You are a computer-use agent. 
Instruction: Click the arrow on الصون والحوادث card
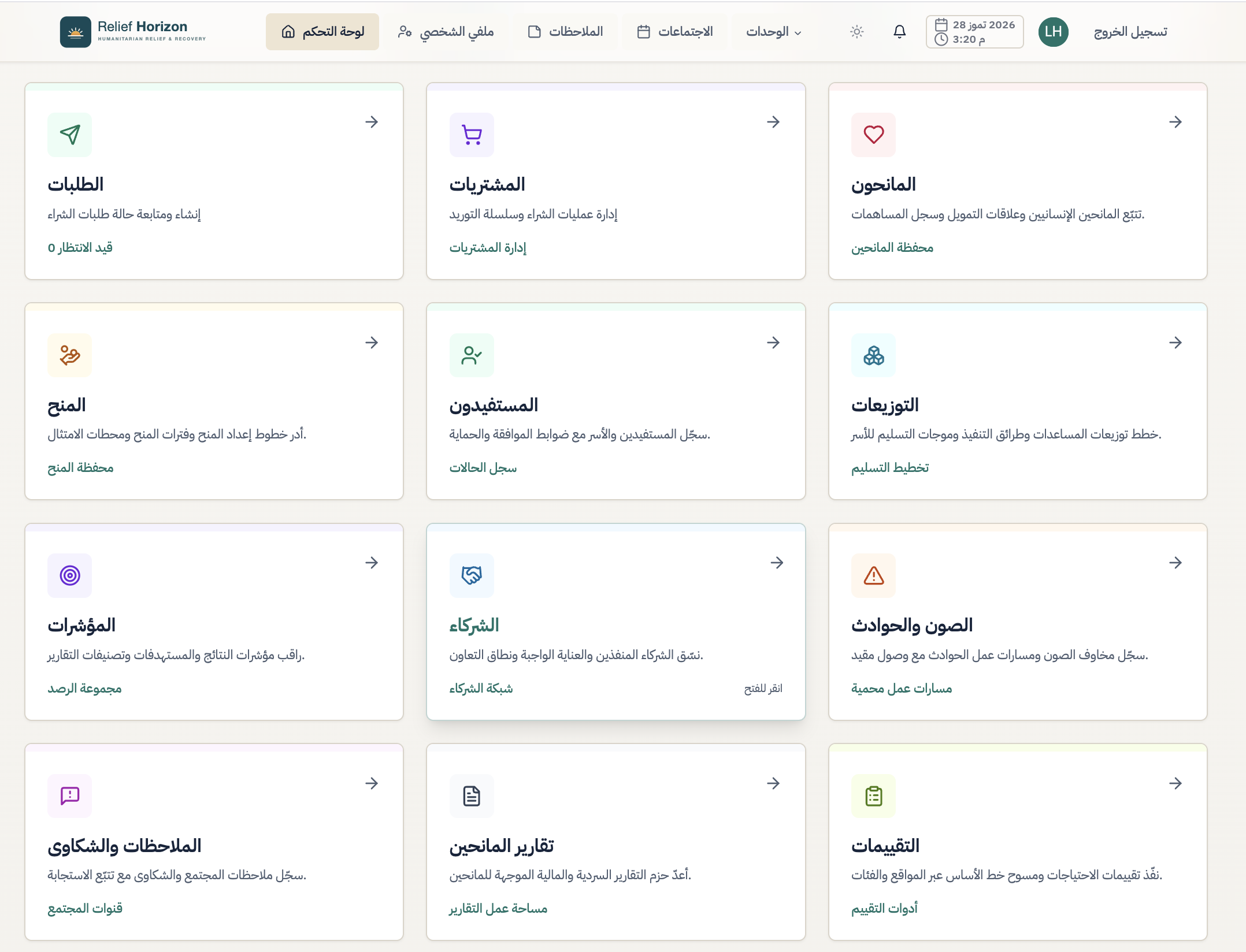tap(1175, 563)
